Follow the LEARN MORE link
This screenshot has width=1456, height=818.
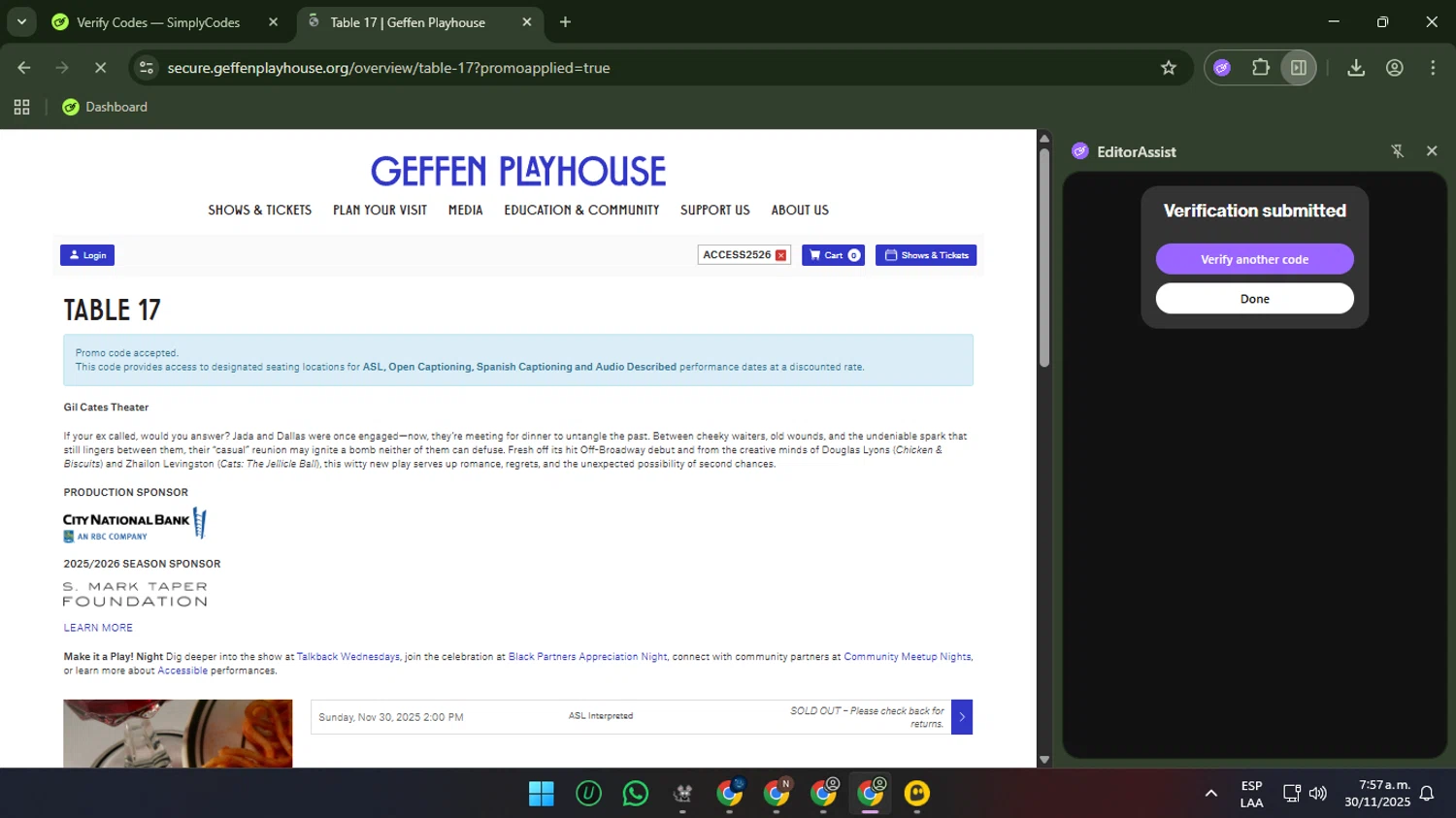coord(98,628)
